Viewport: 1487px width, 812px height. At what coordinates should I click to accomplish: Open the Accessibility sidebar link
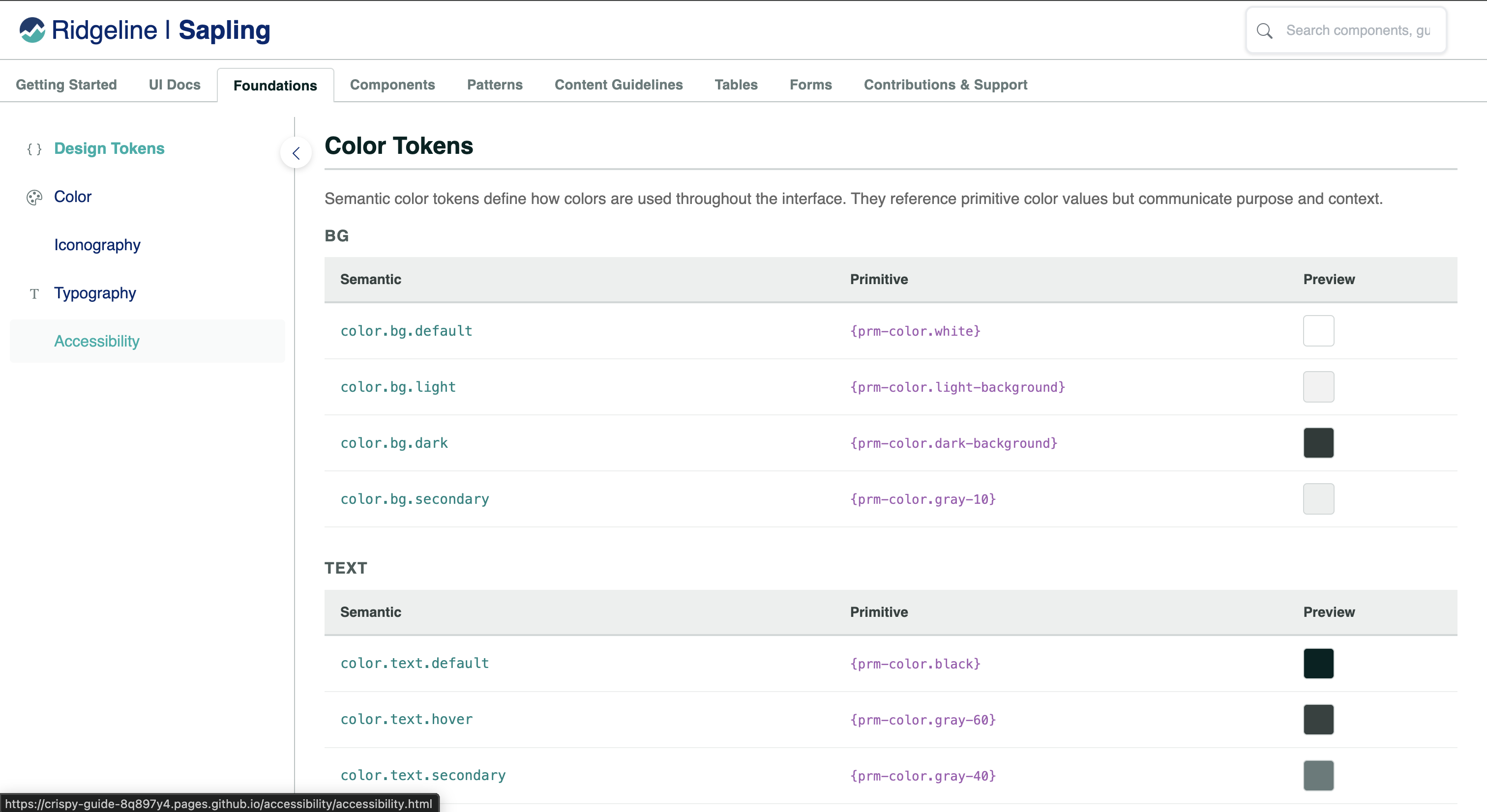[x=148, y=341]
